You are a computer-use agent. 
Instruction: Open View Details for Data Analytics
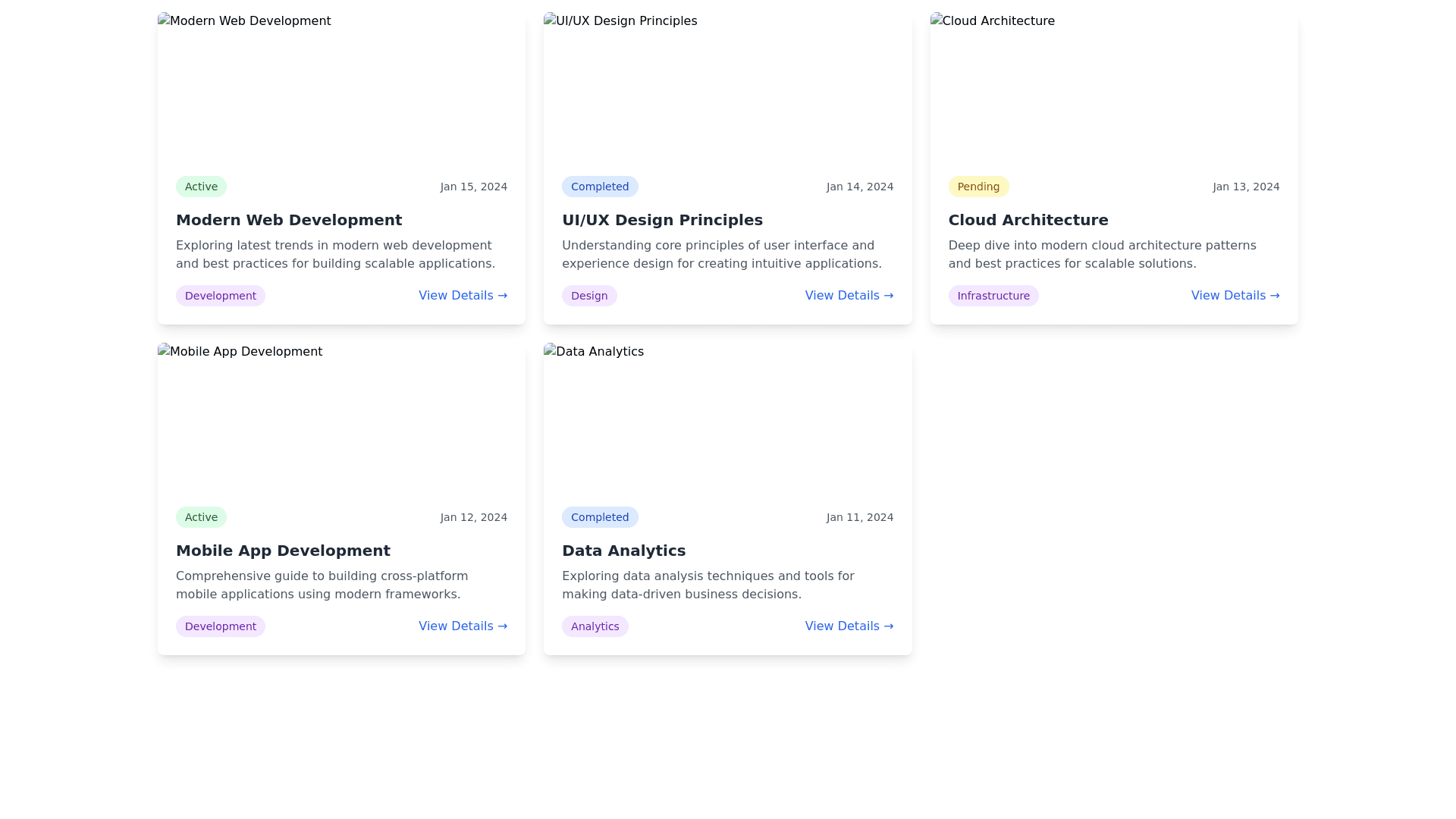[x=849, y=626]
